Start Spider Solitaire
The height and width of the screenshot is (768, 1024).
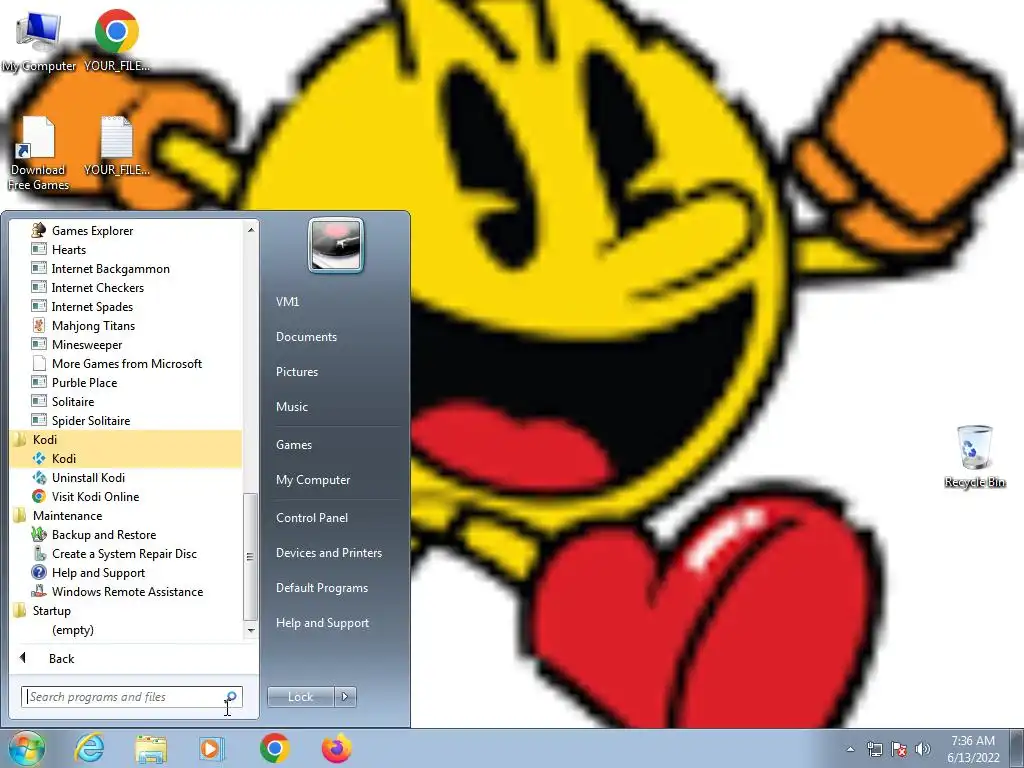[x=91, y=420]
